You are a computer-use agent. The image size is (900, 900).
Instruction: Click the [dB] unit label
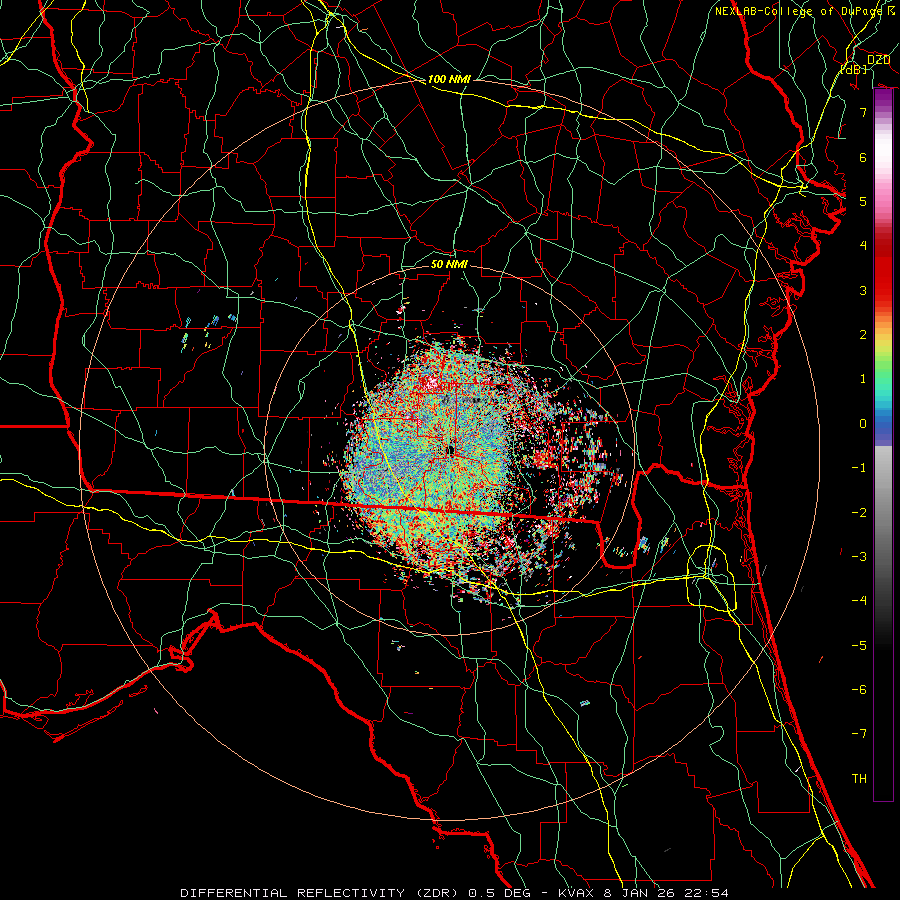[854, 69]
